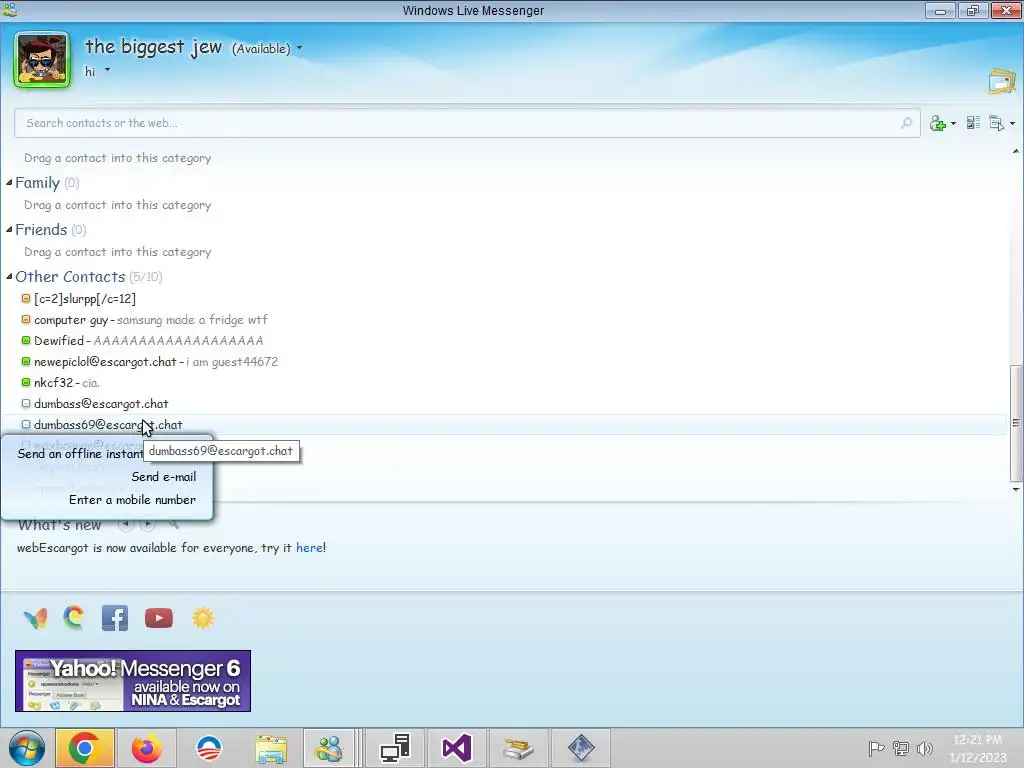Open the Facebook icon
This screenshot has height=768, width=1024.
click(115, 618)
